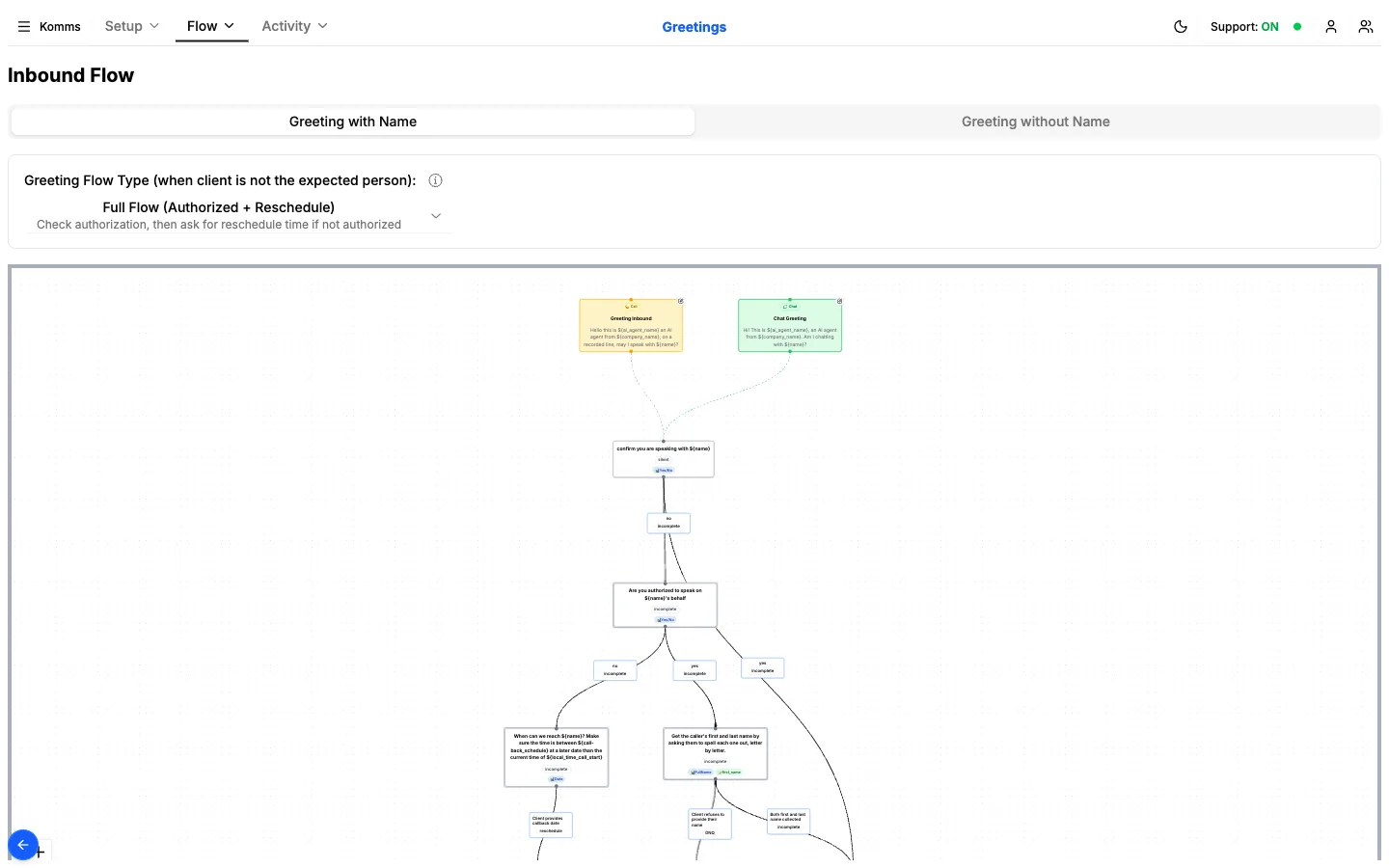The height and width of the screenshot is (868, 1389).
Task: Click the Yes/No tag on the confirm node
Action: pos(665,470)
